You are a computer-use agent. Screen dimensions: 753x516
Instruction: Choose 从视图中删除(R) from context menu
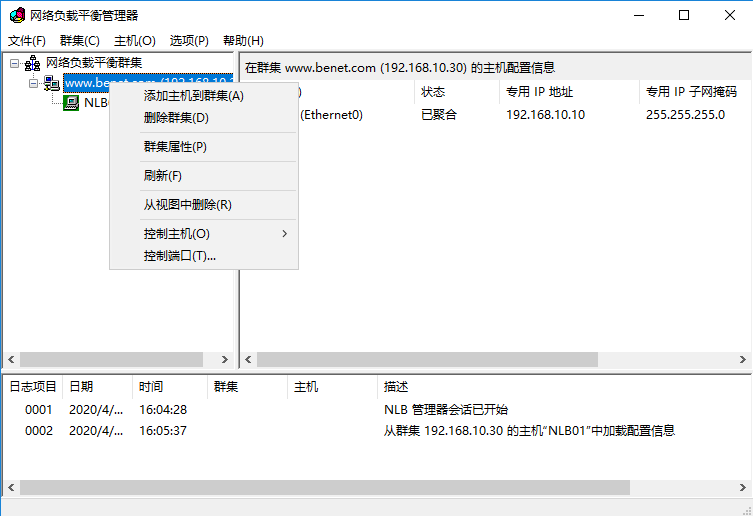pos(204,205)
